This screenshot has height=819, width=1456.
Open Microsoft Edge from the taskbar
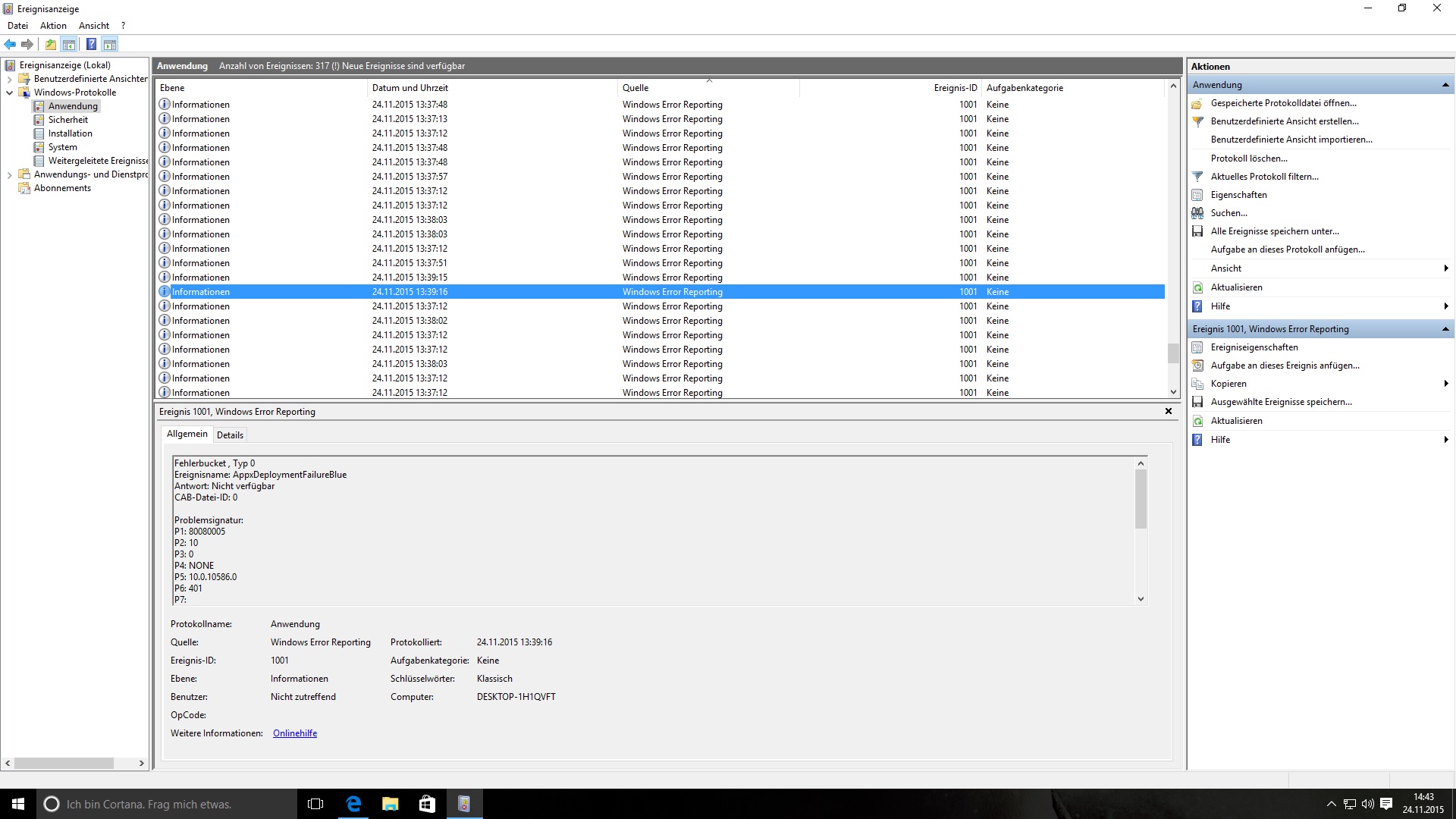tap(353, 804)
